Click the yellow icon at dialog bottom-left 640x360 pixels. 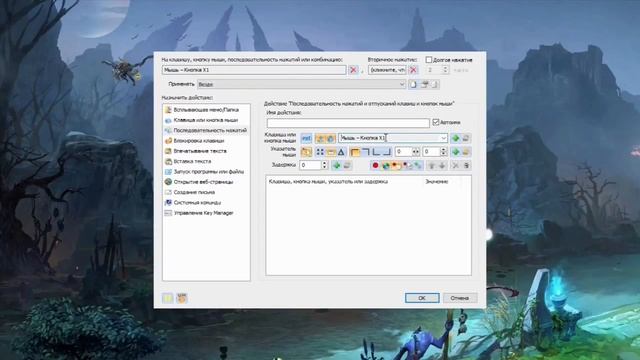pos(168,298)
